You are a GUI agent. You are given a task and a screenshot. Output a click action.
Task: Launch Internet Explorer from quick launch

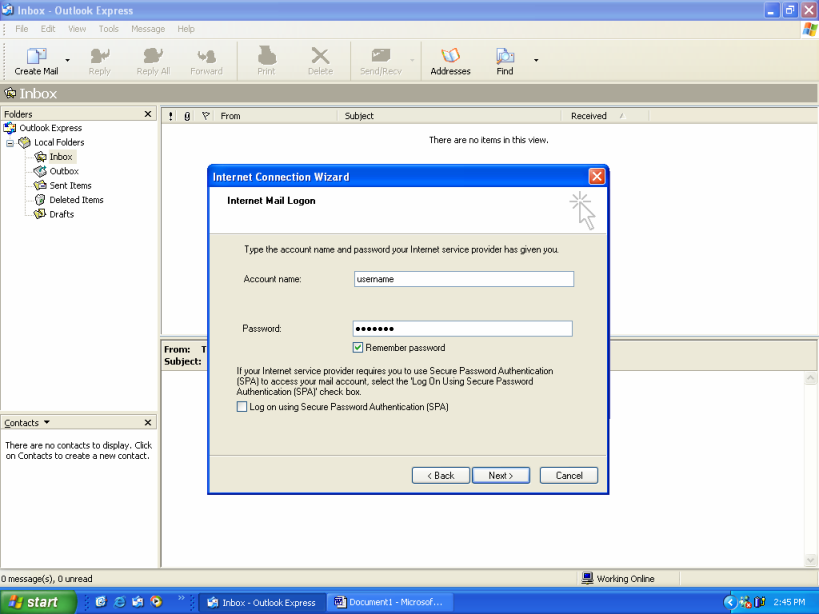[120, 602]
